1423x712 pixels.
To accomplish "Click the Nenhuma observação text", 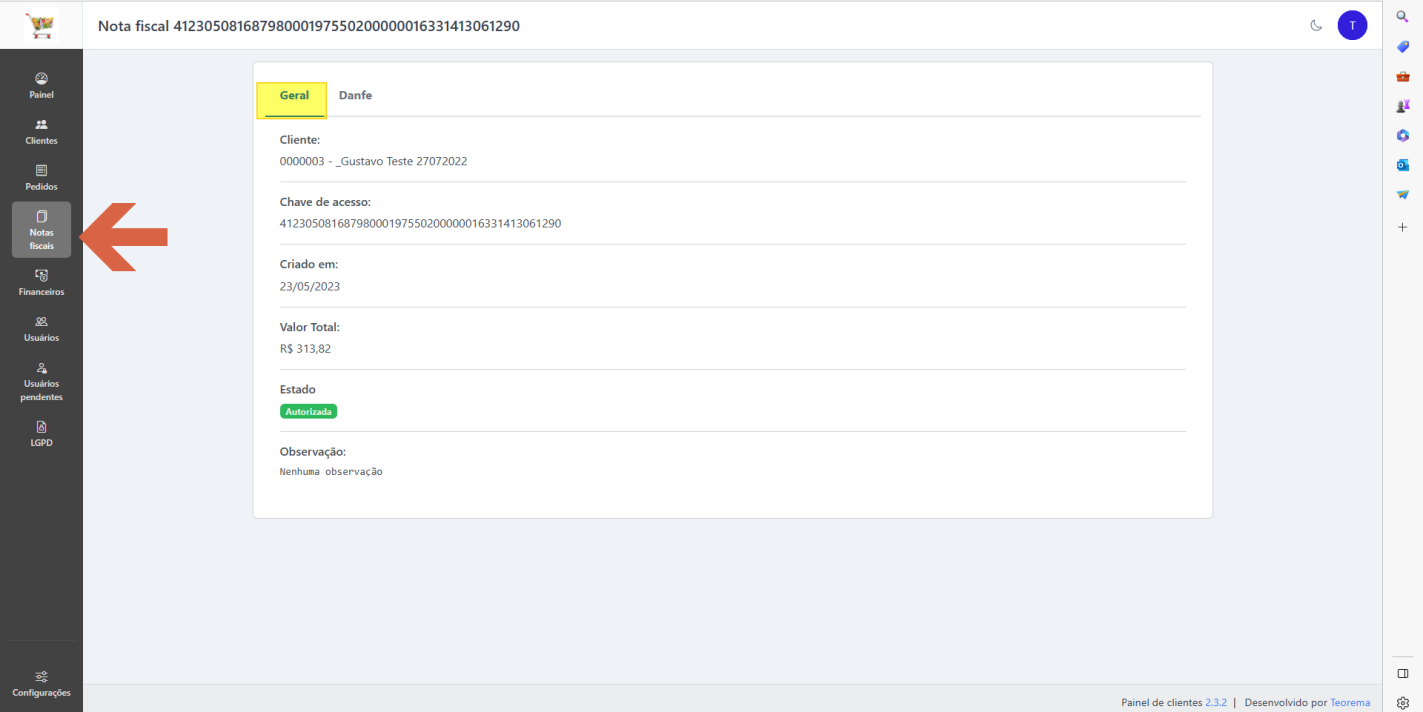I will (x=331, y=471).
